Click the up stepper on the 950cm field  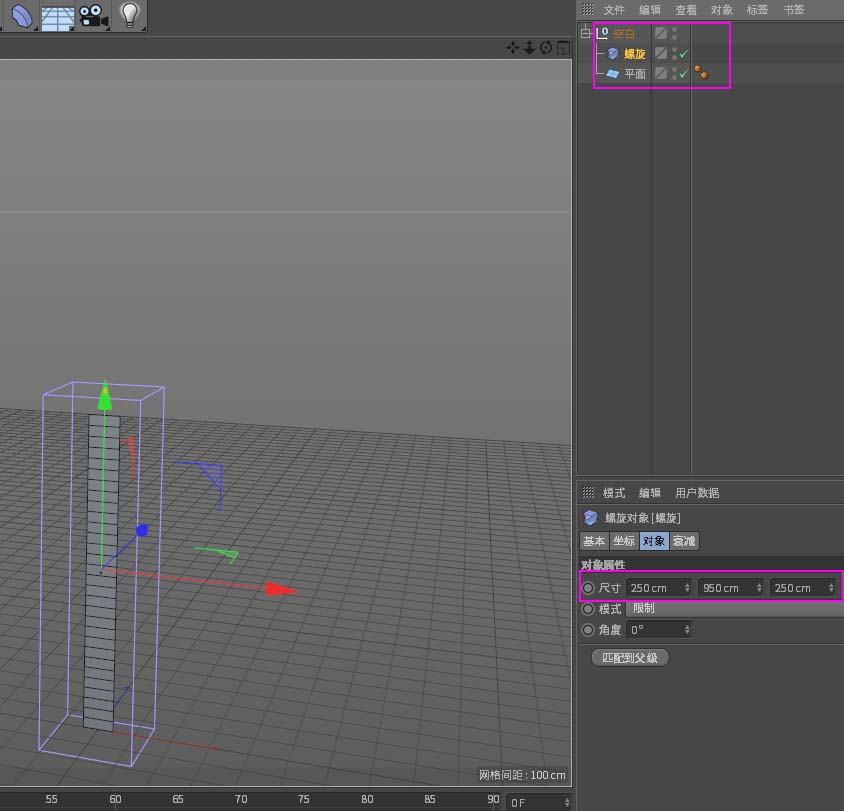[761, 584]
